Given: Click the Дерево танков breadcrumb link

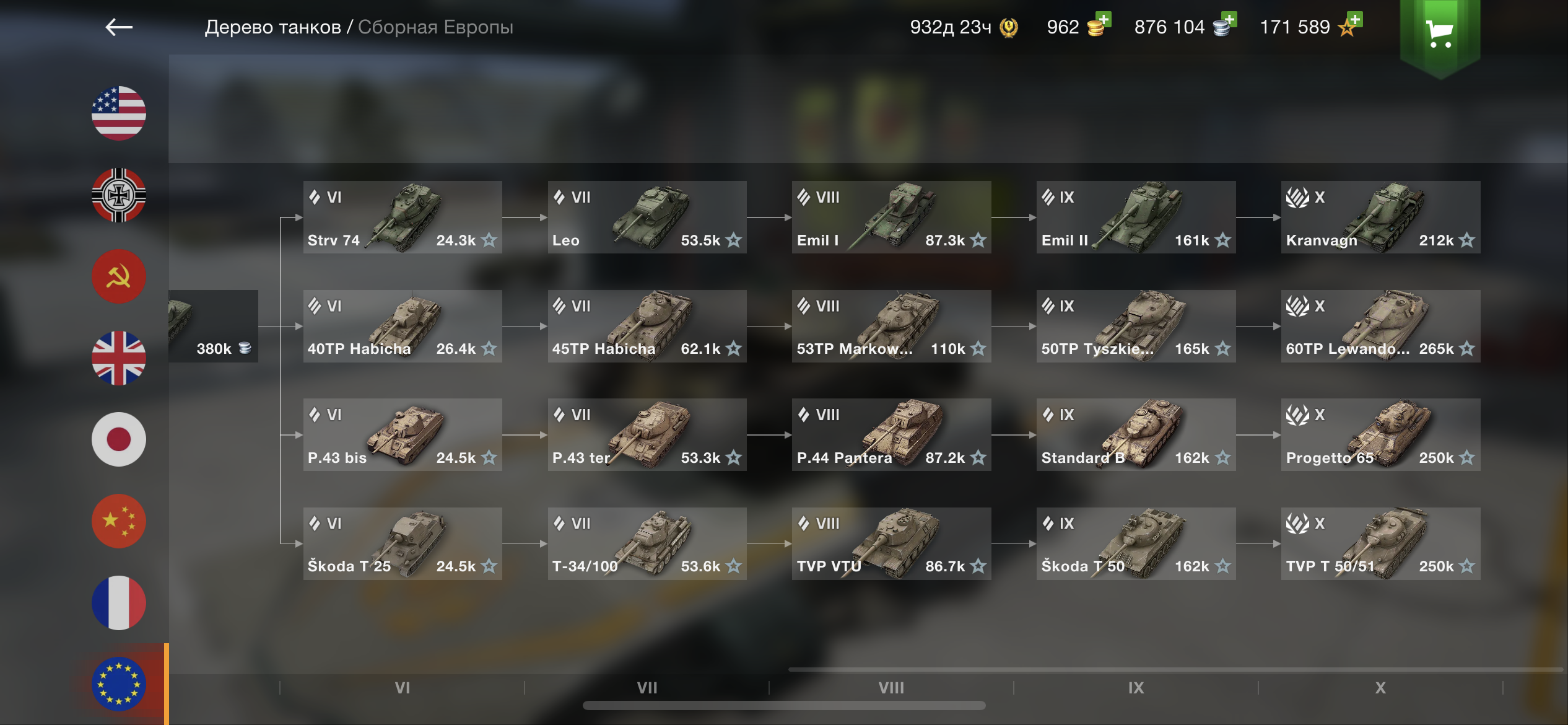Looking at the screenshot, I should [x=273, y=27].
